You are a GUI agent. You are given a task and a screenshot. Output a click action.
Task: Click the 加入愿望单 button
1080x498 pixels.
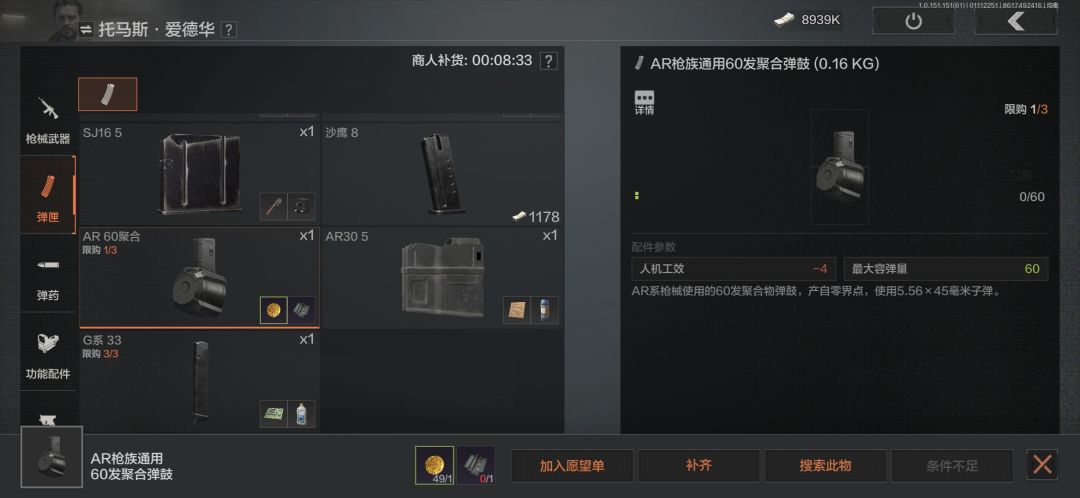(x=572, y=466)
